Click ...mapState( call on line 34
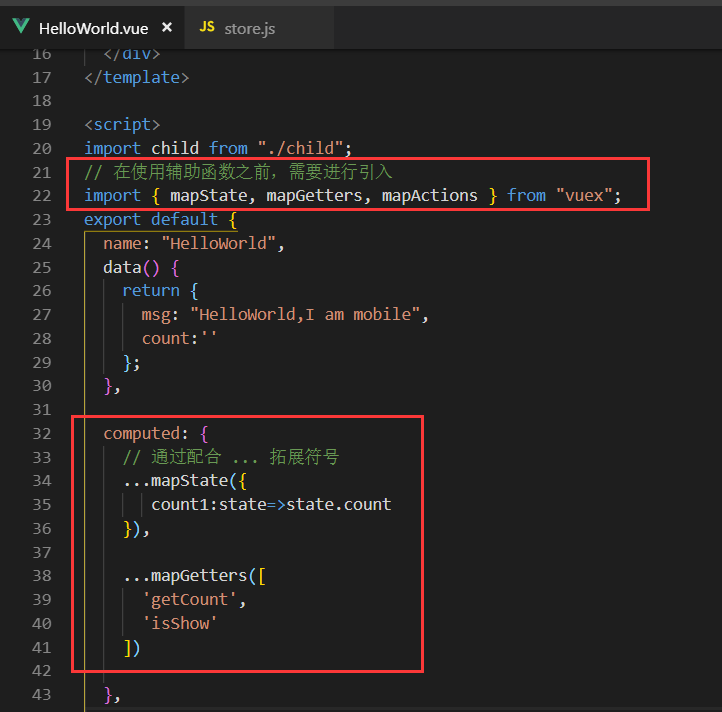Image resolution: width=722 pixels, height=712 pixels. tap(180, 481)
